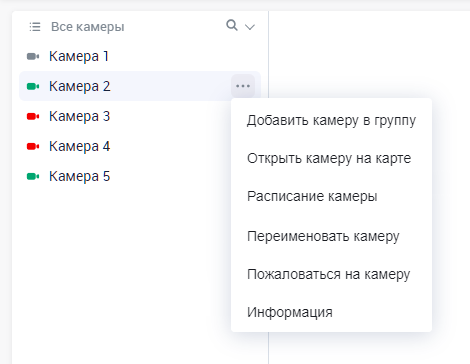470x364 pixels.
Task: Expand the camera groups chevron
Action: 250,27
